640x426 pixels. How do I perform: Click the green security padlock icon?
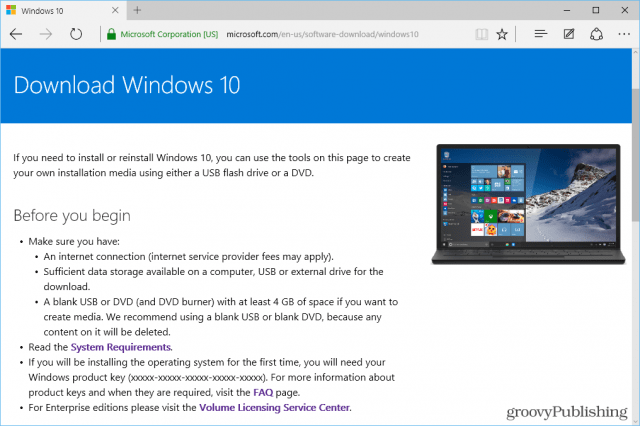click(111, 34)
